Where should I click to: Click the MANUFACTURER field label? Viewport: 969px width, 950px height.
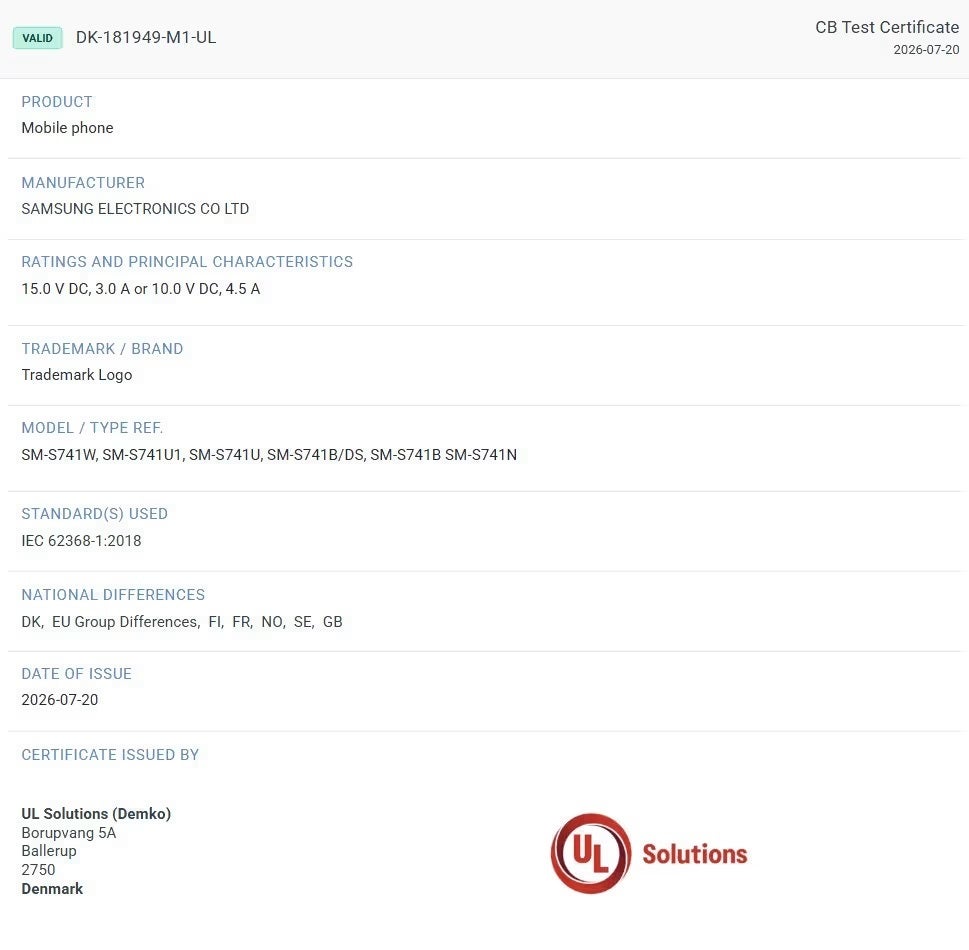pyautogui.click(x=83, y=182)
